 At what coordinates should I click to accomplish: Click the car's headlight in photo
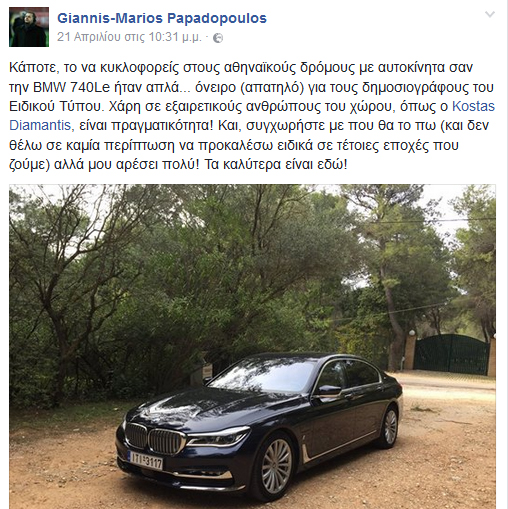coord(218,437)
